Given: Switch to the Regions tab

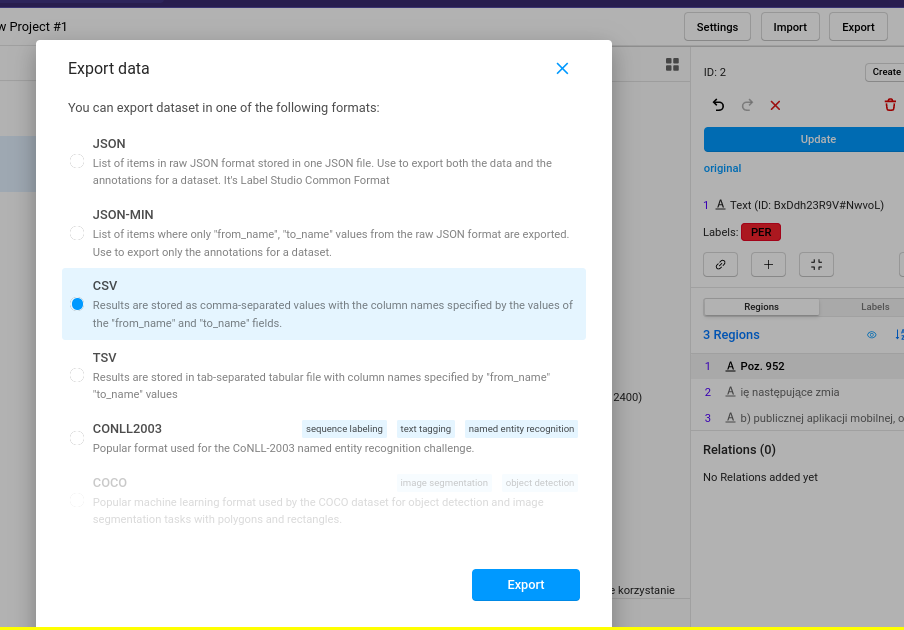Looking at the screenshot, I should [x=761, y=307].
